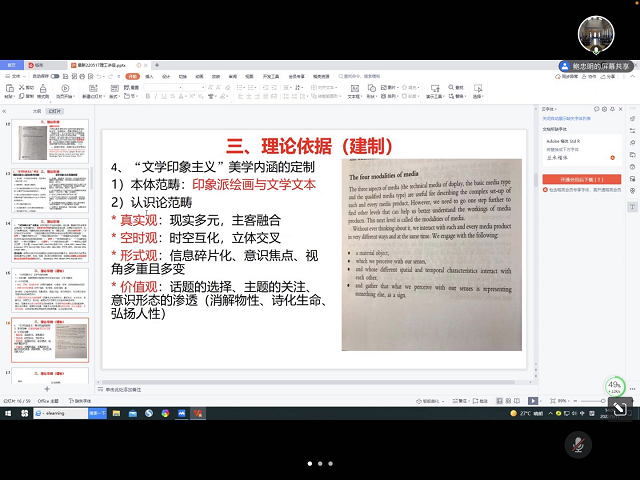This screenshot has height=480, width=640.
Task: Toggle Underline formatting
Action: click(164, 96)
